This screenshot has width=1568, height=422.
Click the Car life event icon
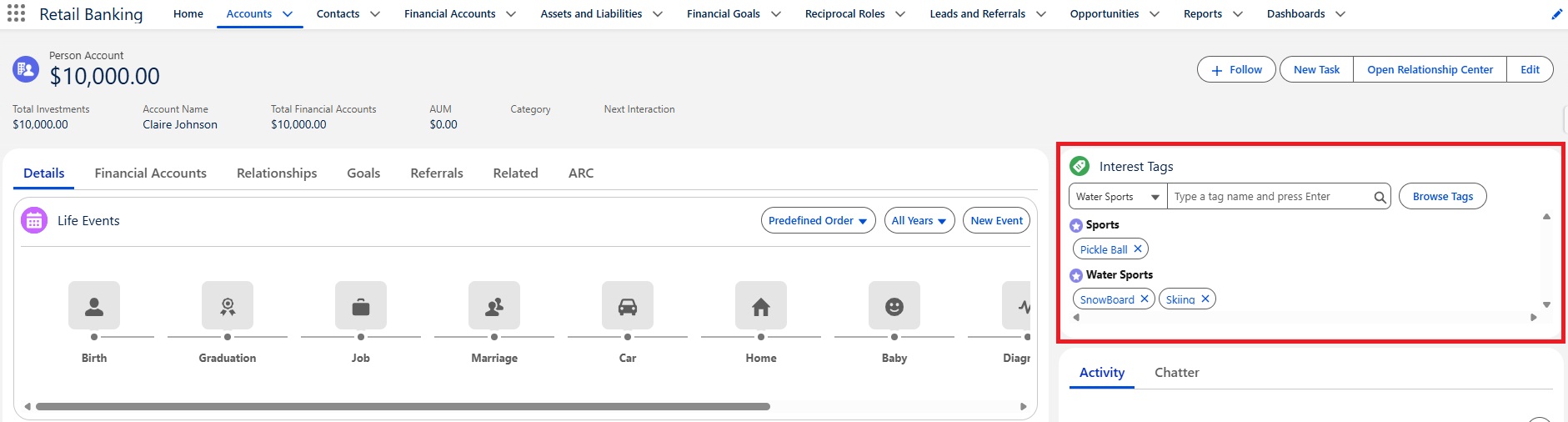click(x=628, y=306)
